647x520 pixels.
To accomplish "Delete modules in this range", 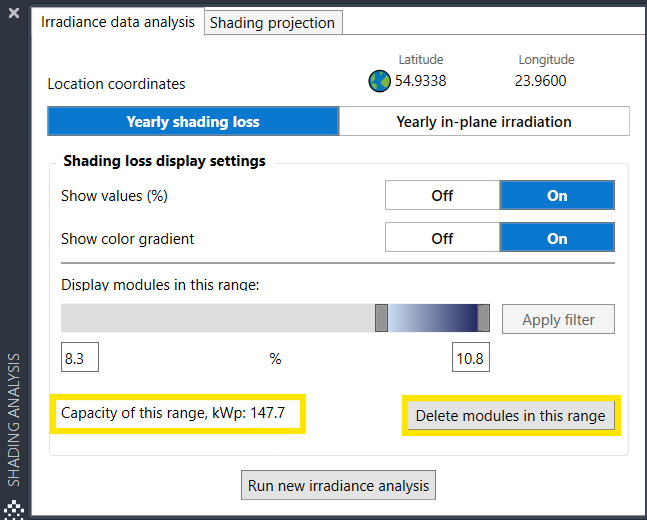I will click(x=511, y=416).
